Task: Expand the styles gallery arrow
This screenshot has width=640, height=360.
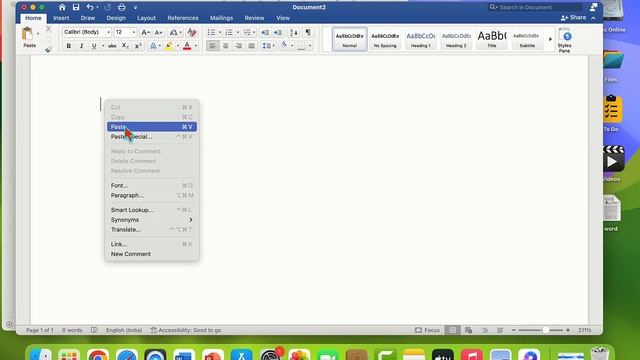Action: (x=550, y=39)
